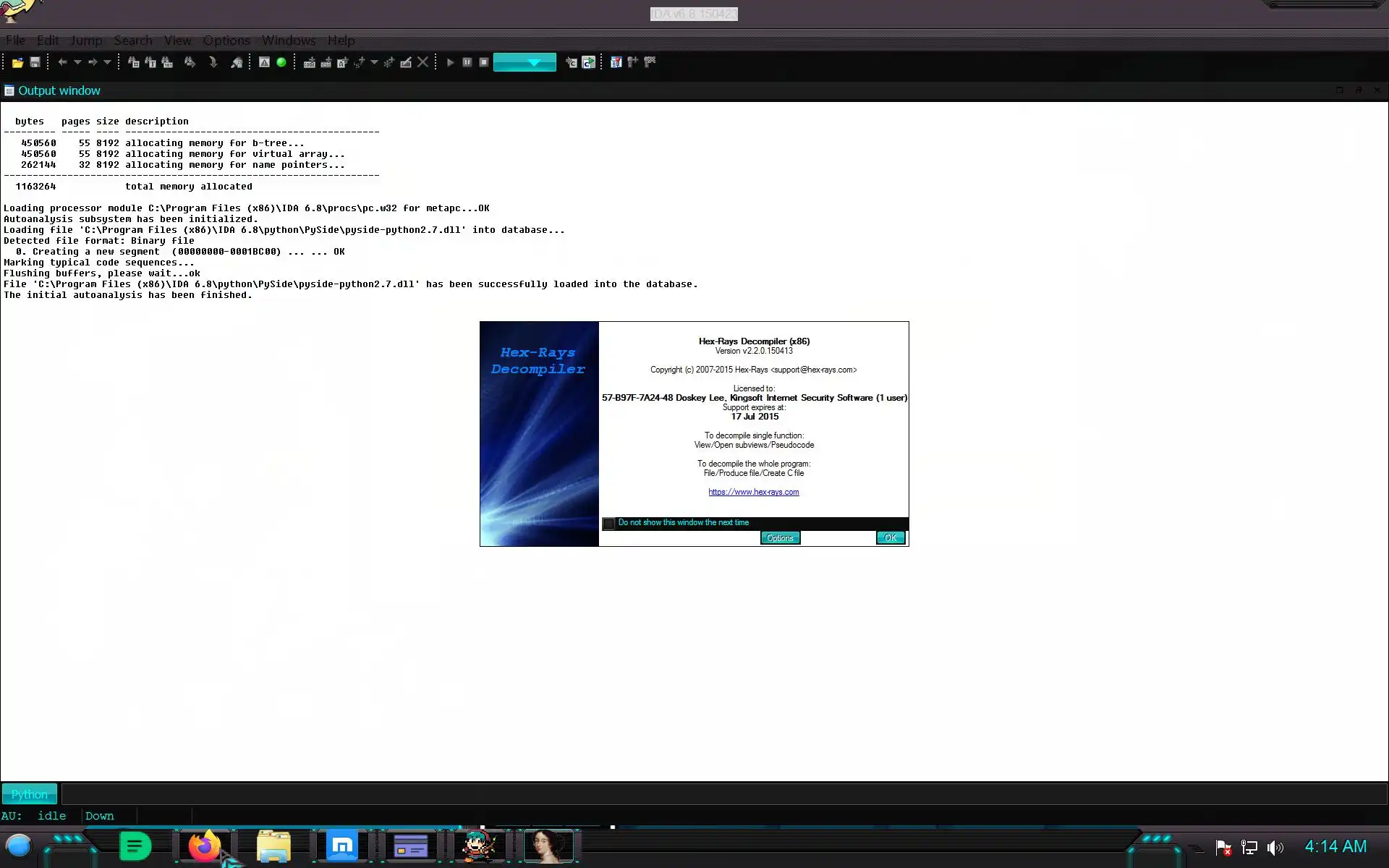1389x868 pixels.
Task: Click the Python command input field
Action: [x=723, y=794]
